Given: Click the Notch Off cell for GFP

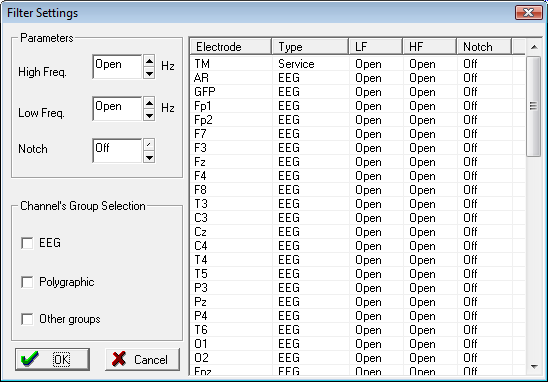Looking at the screenshot, I should [470, 92].
